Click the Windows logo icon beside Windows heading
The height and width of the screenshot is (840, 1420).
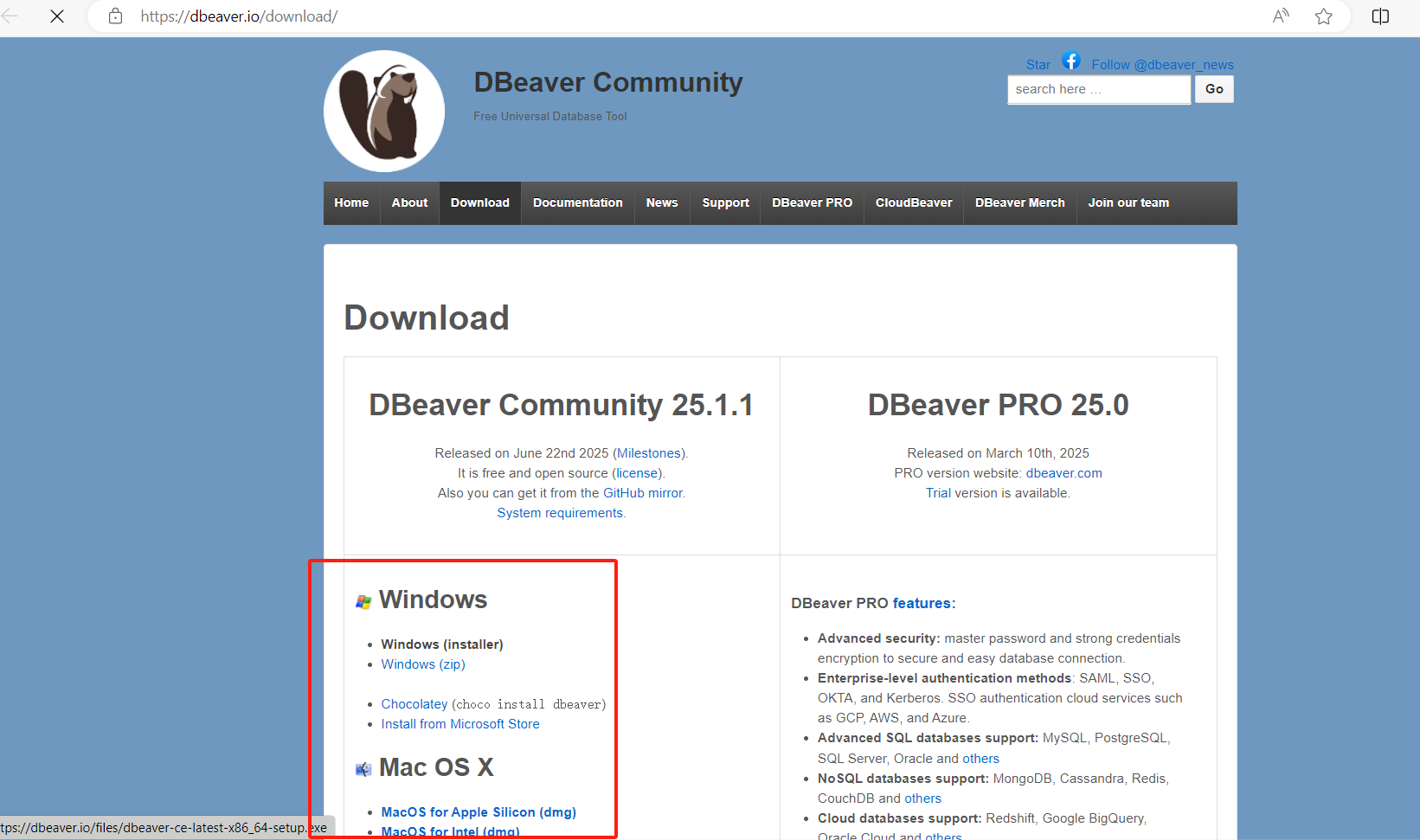[362, 600]
